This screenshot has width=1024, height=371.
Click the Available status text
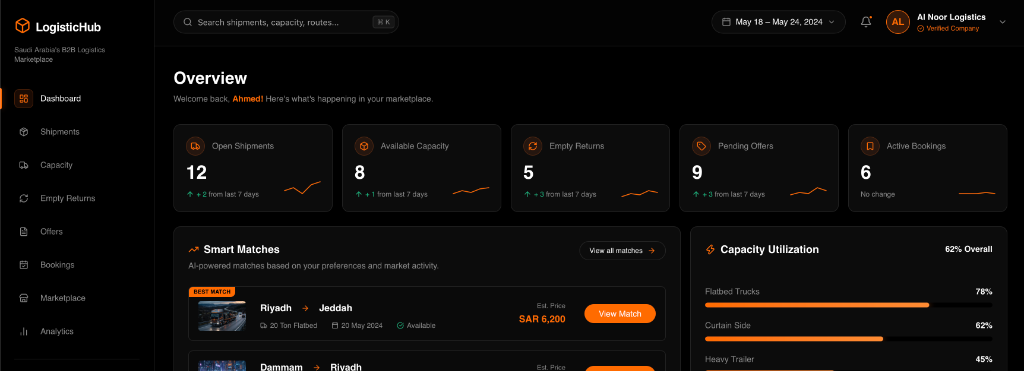[x=421, y=325]
